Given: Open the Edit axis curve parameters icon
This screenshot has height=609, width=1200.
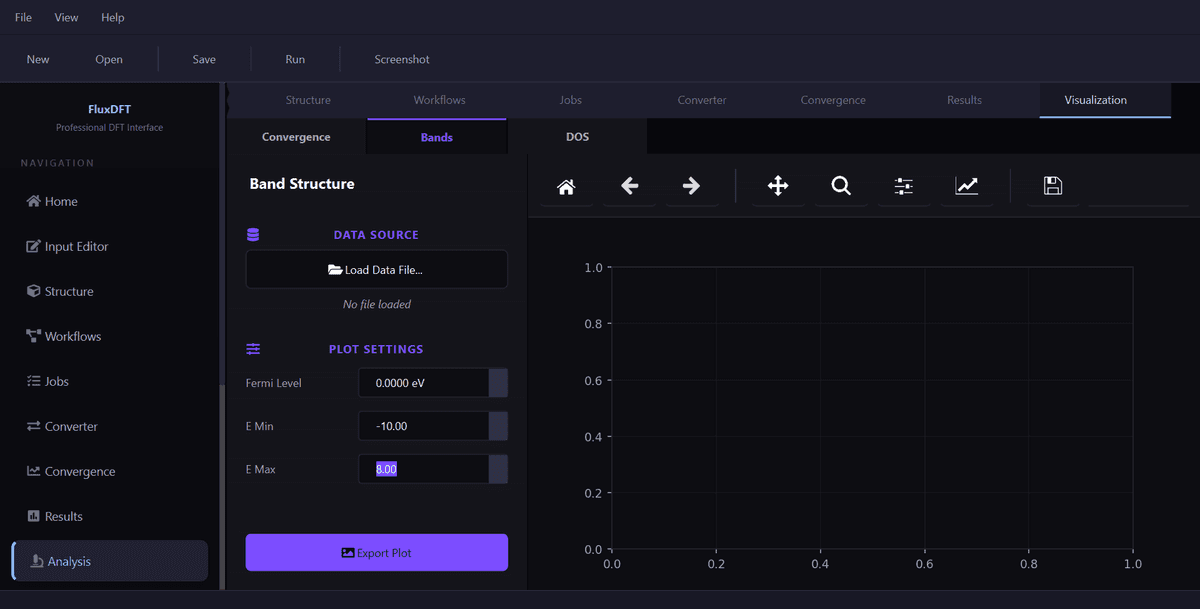Looking at the screenshot, I should (x=967, y=186).
